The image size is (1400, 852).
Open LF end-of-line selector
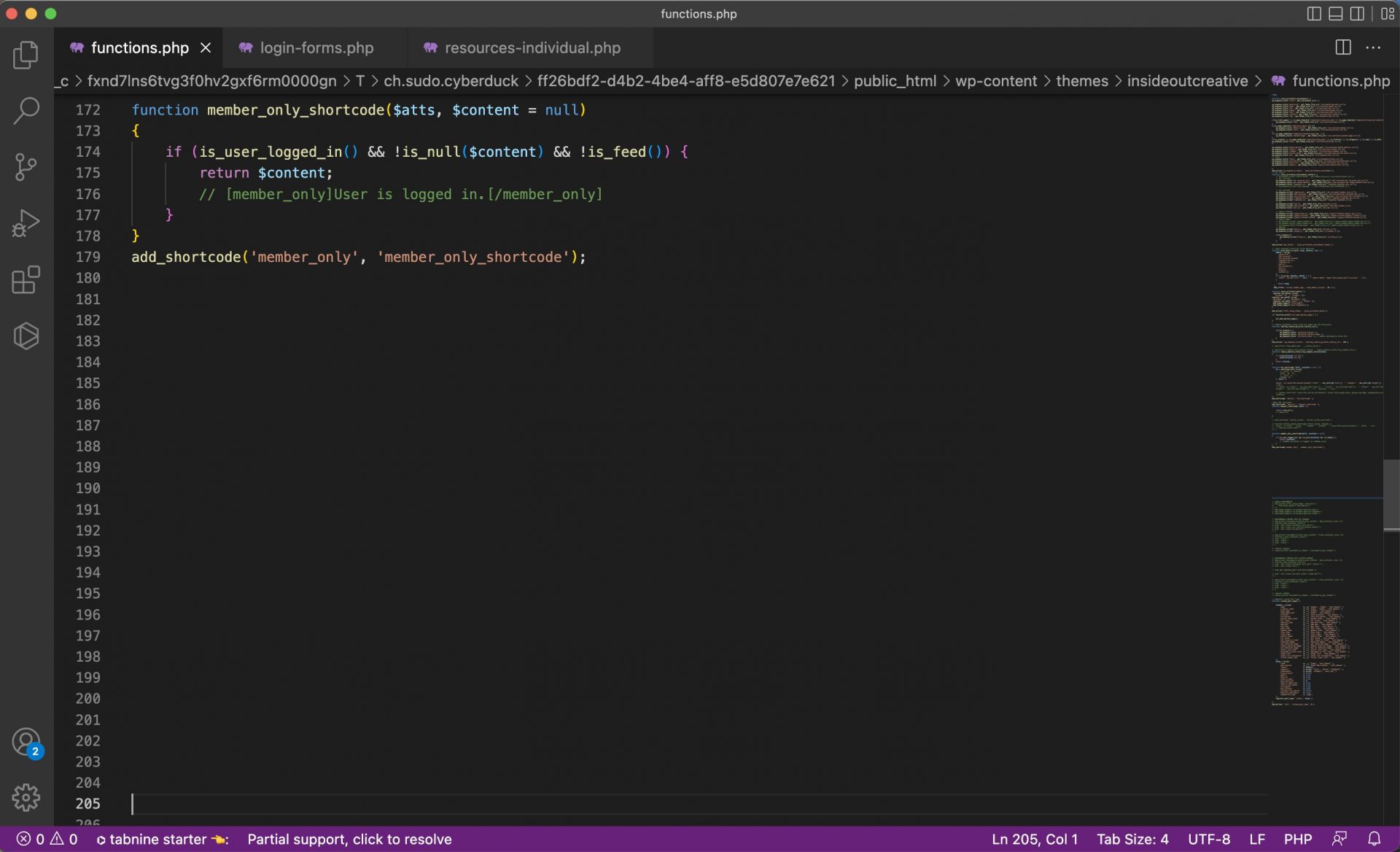click(1257, 839)
